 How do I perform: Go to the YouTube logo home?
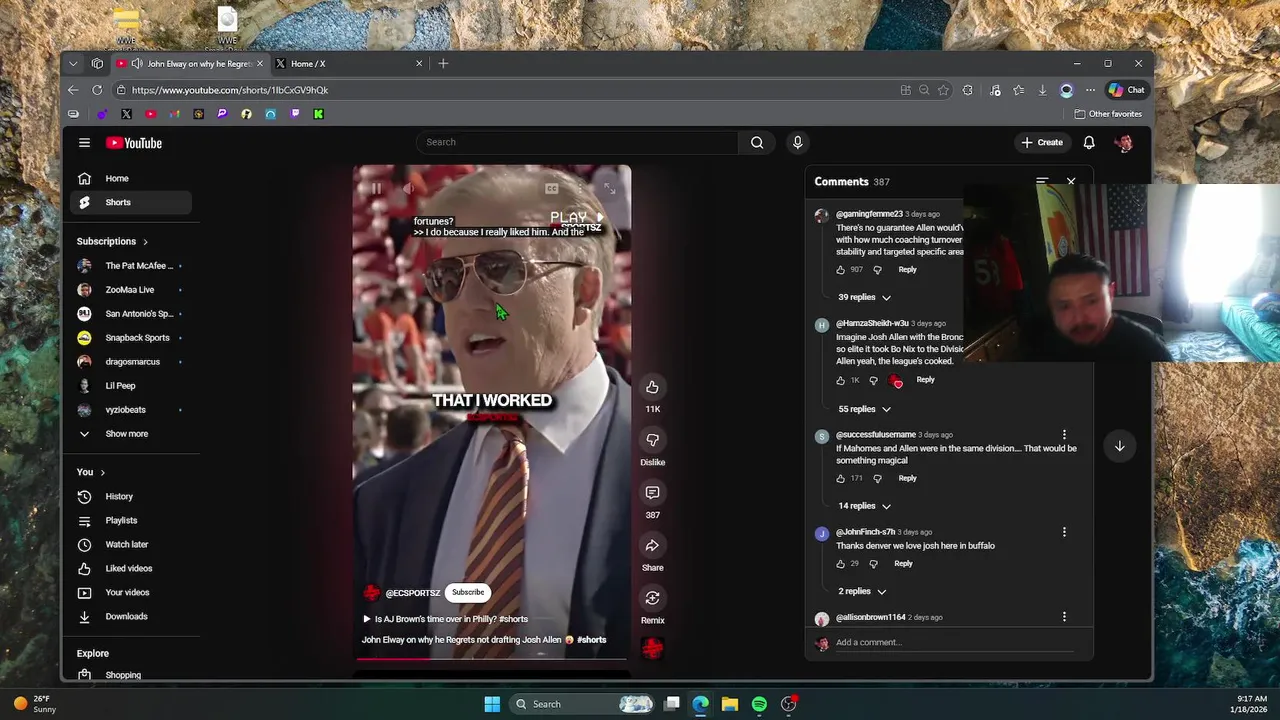click(x=134, y=143)
